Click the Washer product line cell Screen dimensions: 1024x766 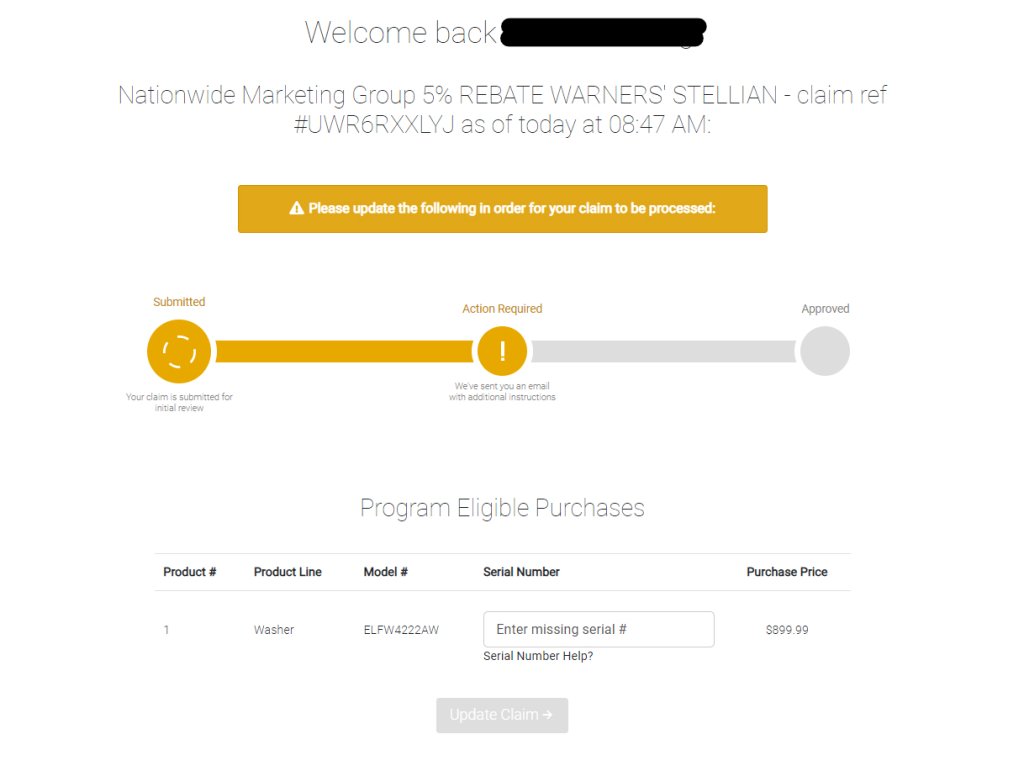[274, 630]
